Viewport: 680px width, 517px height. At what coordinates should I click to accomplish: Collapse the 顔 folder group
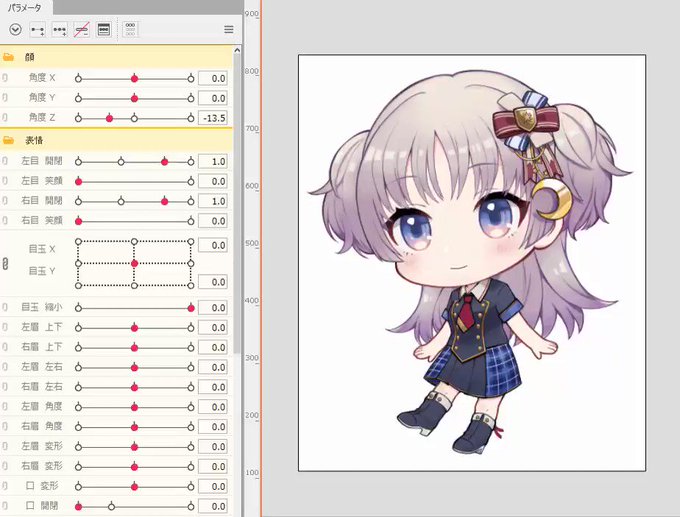point(8,57)
